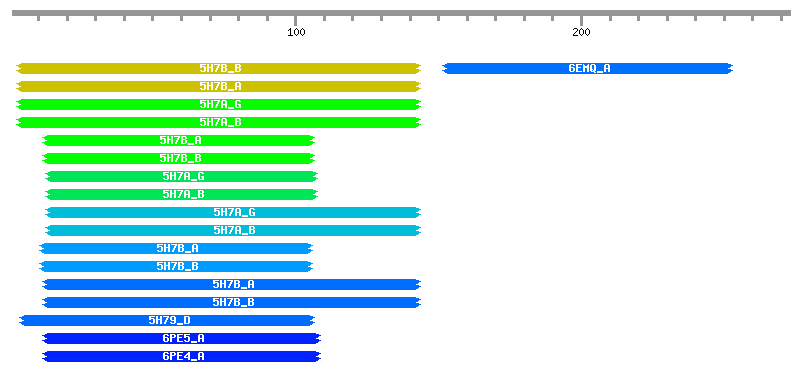The height and width of the screenshot is (369, 800).
Task: Click the 100 position ruler label
Action: click(x=296, y=33)
